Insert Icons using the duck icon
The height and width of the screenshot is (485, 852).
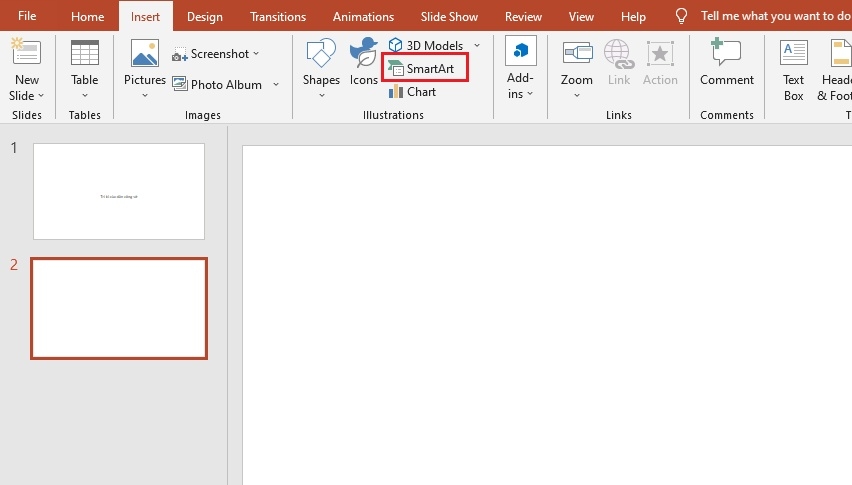[x=364, y=53]
